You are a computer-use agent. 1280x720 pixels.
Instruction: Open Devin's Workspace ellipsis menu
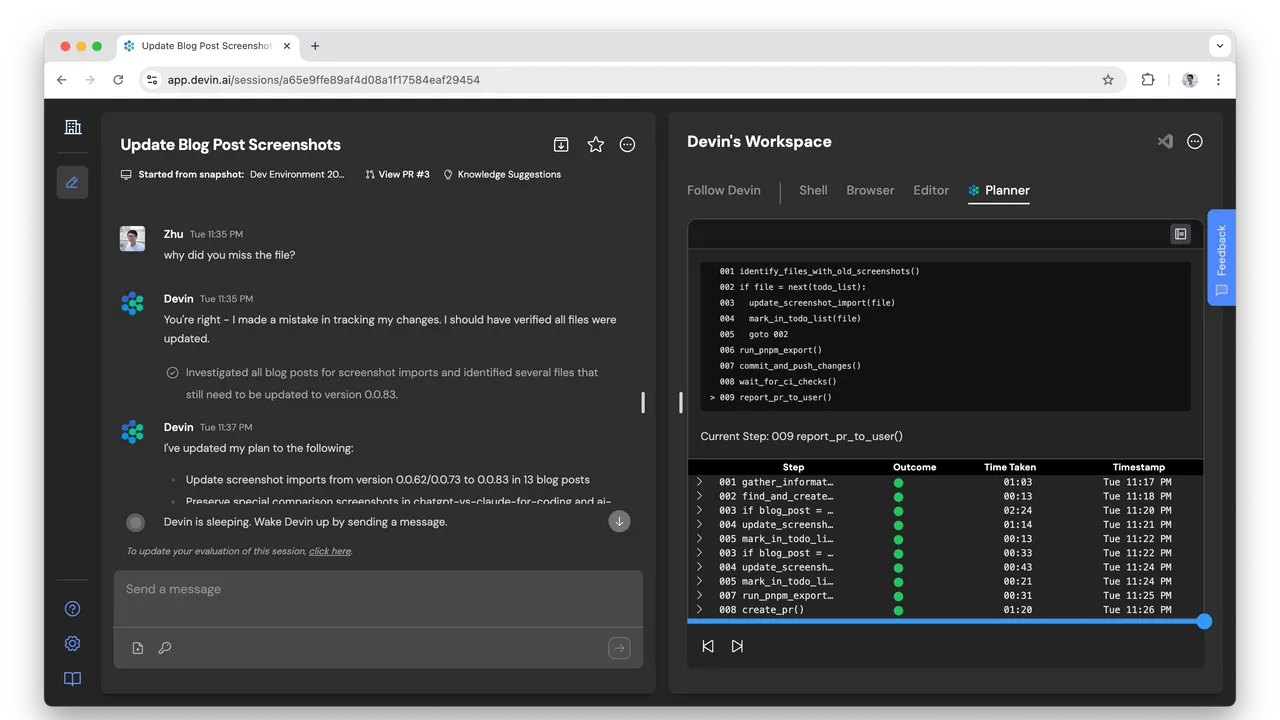[x=1194, y=142]
